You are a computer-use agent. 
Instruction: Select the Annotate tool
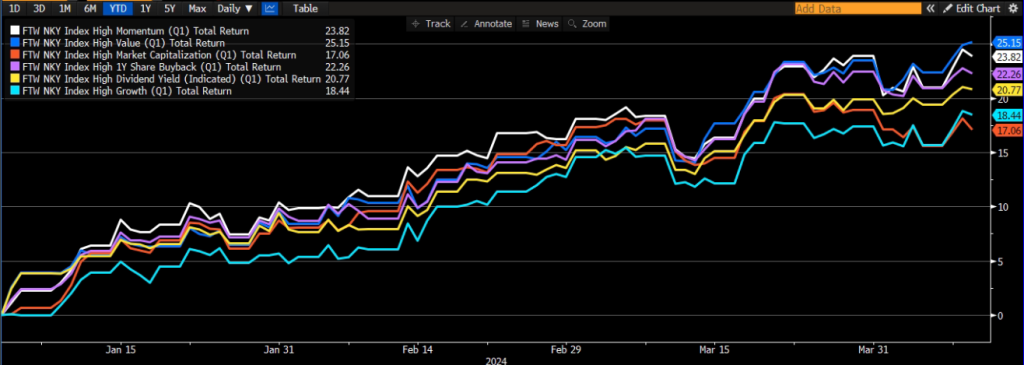tap(487, 24)
